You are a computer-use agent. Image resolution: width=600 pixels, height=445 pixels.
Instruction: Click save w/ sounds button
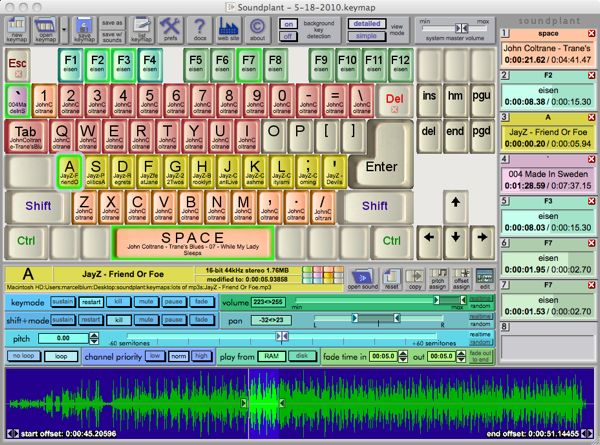tap(112, 37)
